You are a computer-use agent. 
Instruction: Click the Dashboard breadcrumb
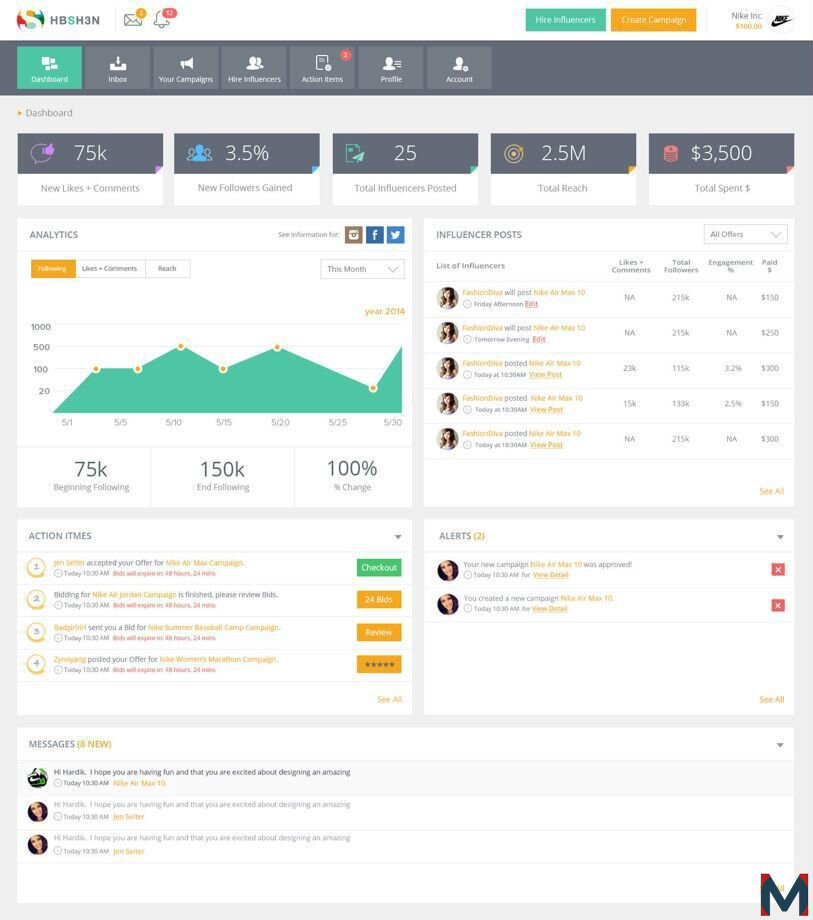[49, 113]
